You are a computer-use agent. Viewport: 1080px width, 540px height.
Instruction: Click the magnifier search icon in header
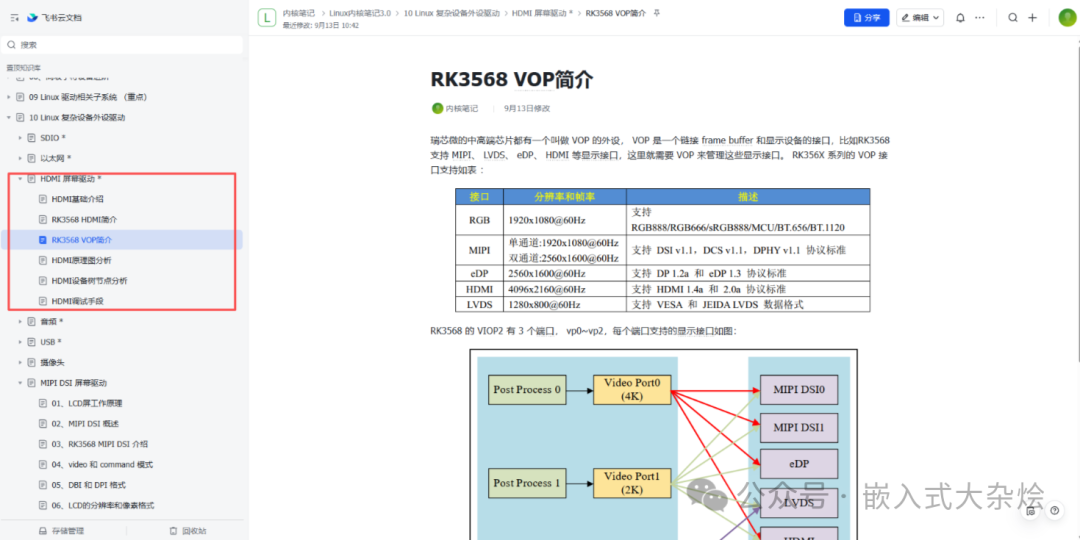pos(1012,18)
